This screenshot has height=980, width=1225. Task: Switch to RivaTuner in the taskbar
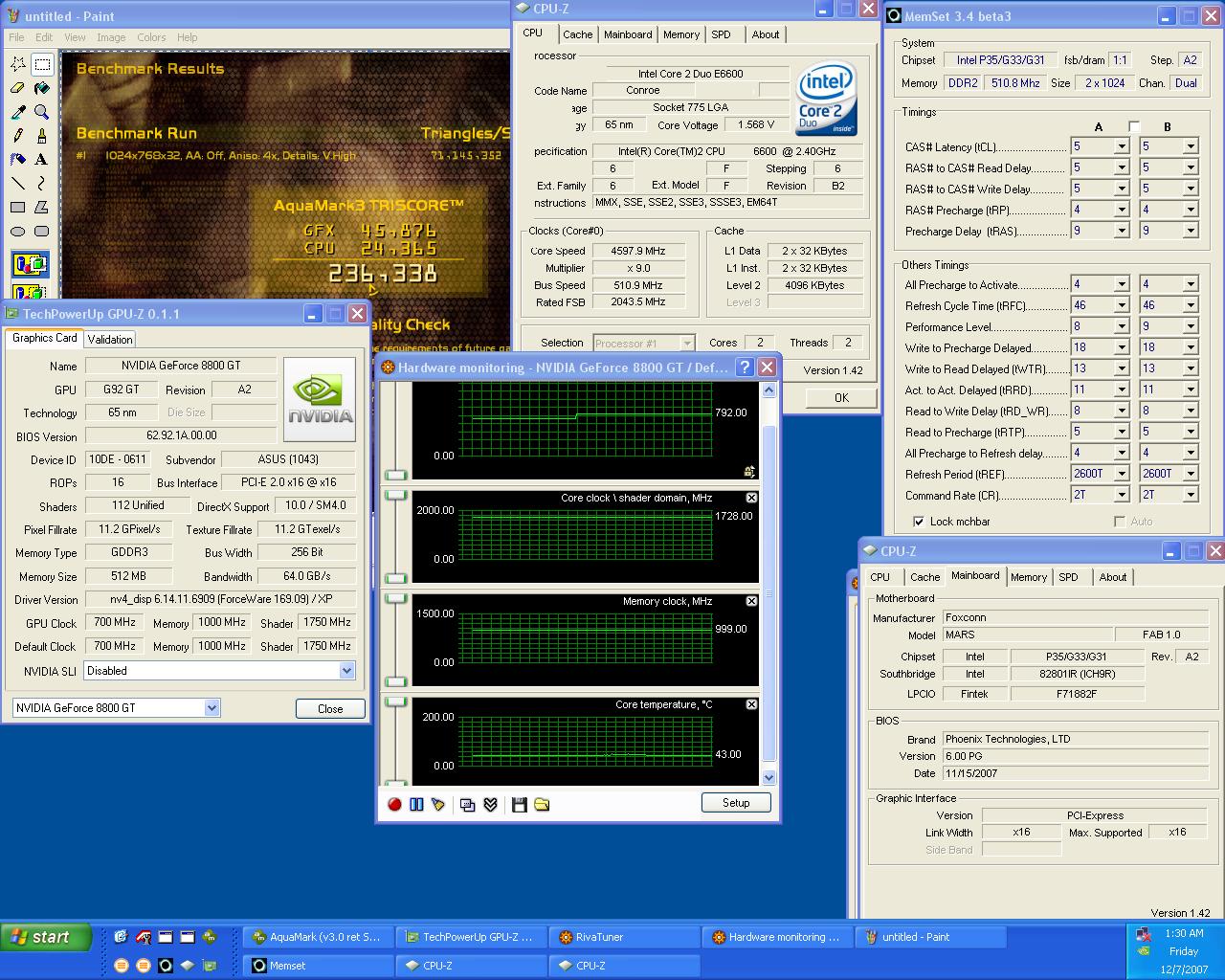coord(623,938)
